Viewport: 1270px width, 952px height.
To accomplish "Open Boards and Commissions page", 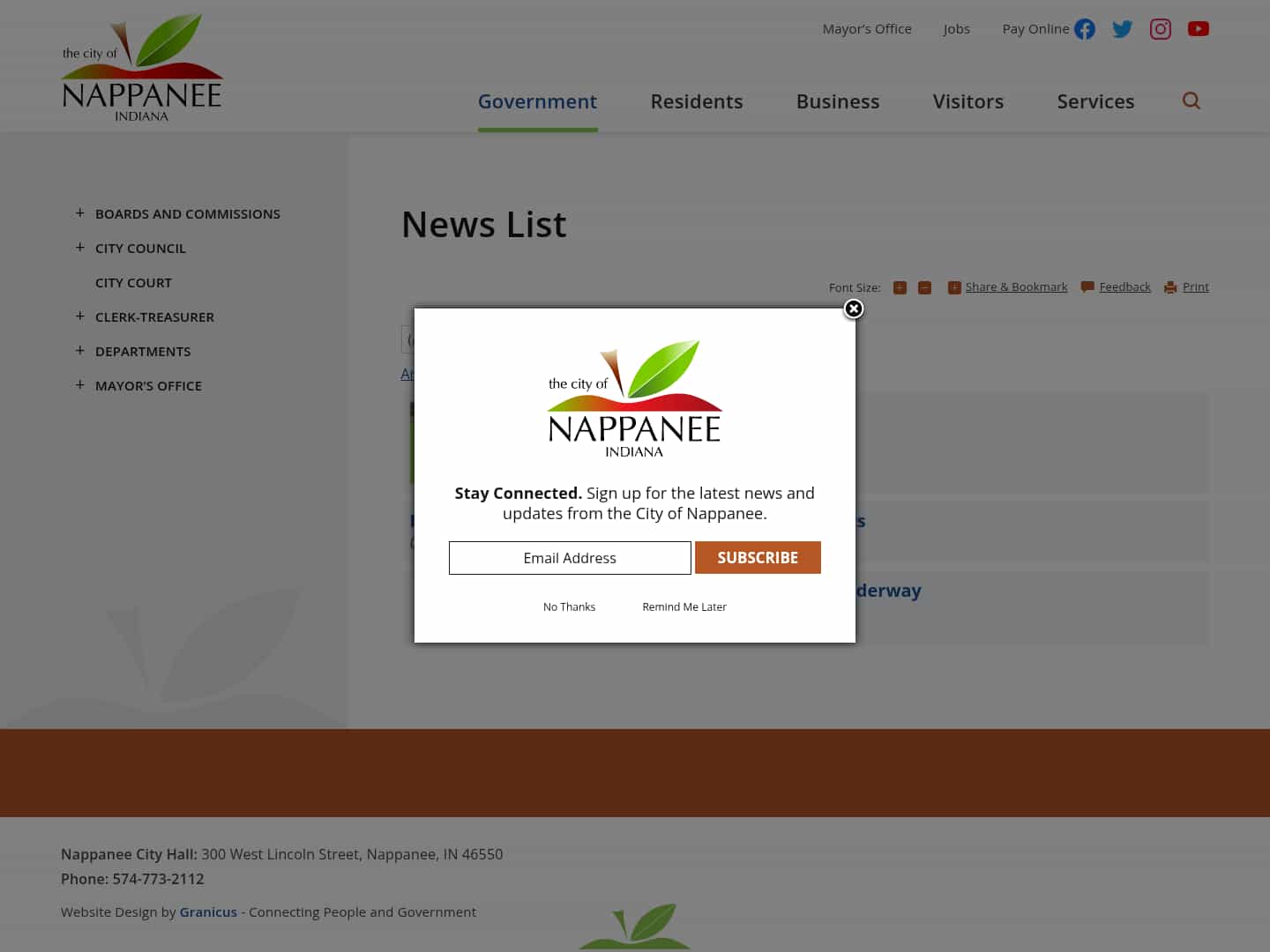I will (x=188, y=214).
